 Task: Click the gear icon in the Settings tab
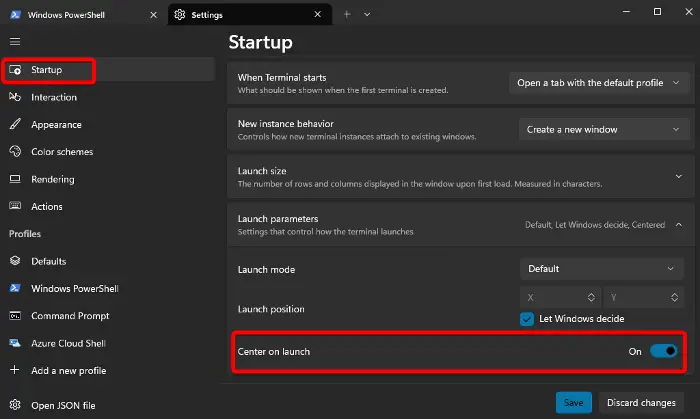click(x=179, y=15)
